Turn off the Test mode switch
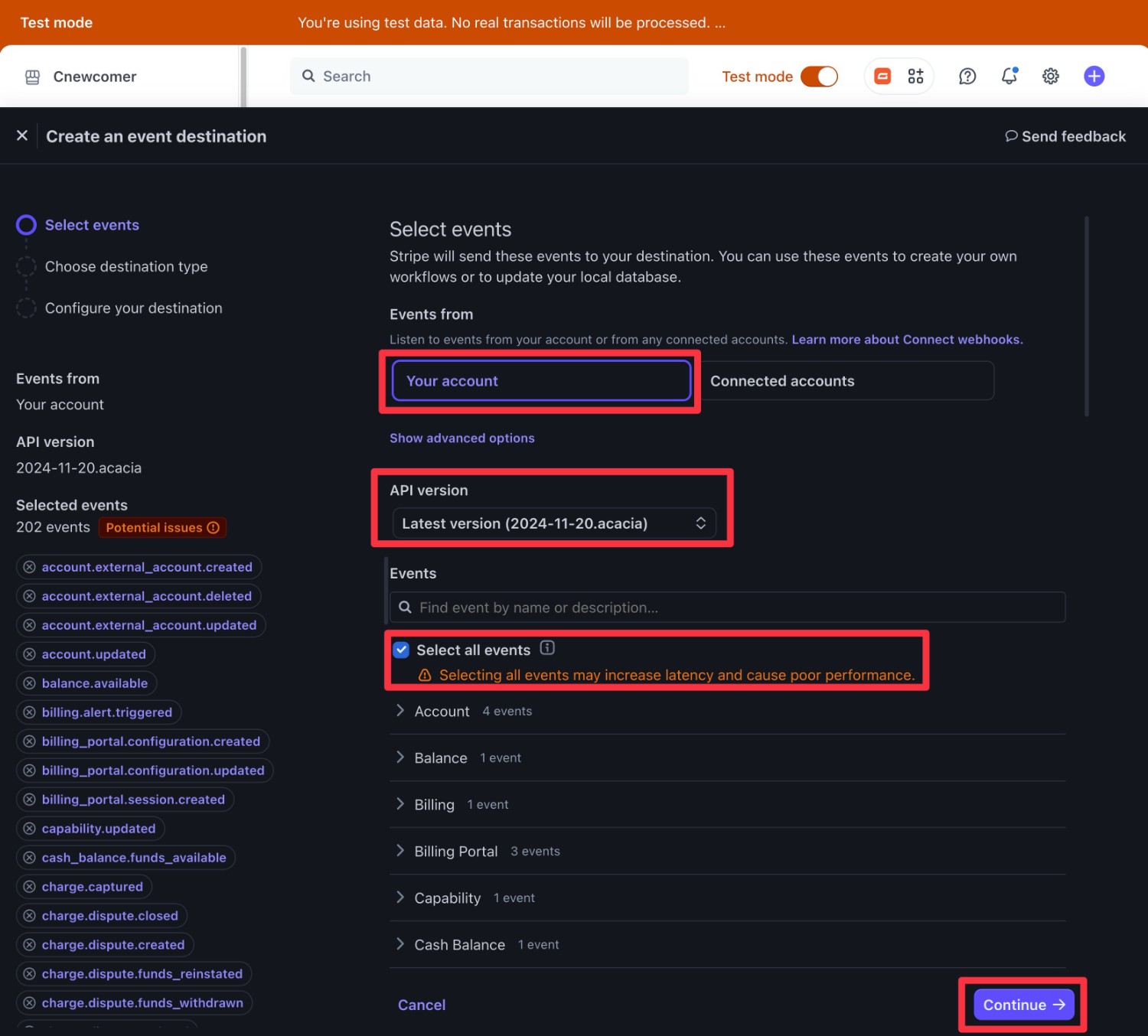Image resolution: width=1148 pixels, height=1036 pixels. coord(819,77)
